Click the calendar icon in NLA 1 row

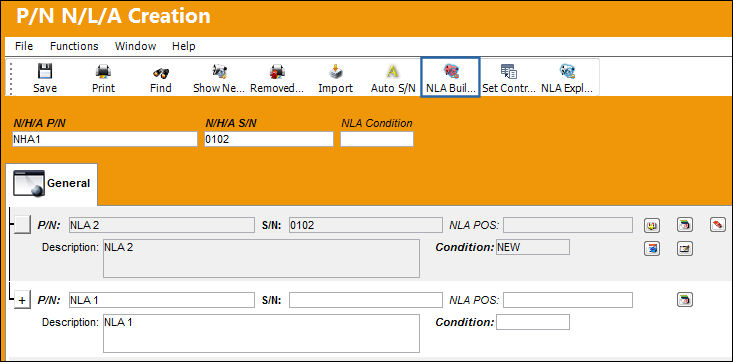tap(685, 299)
